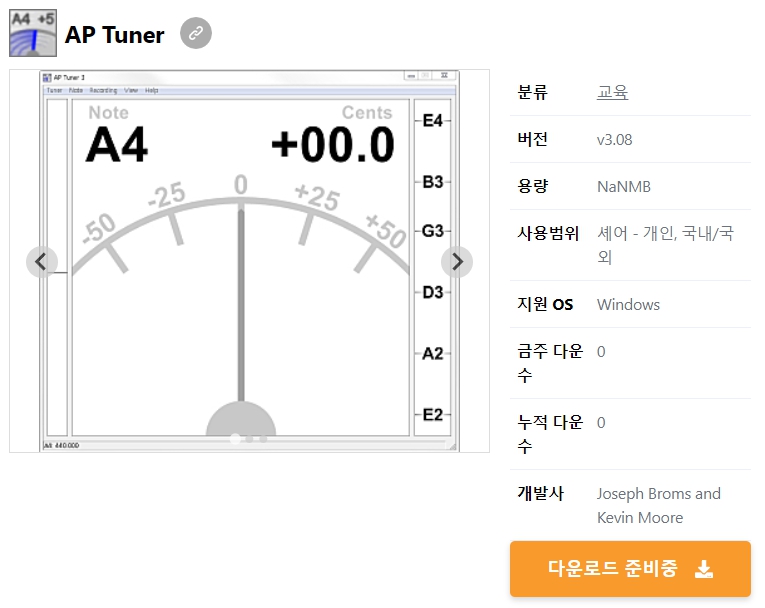Click the Windows supported OS value

pos(628,304)
